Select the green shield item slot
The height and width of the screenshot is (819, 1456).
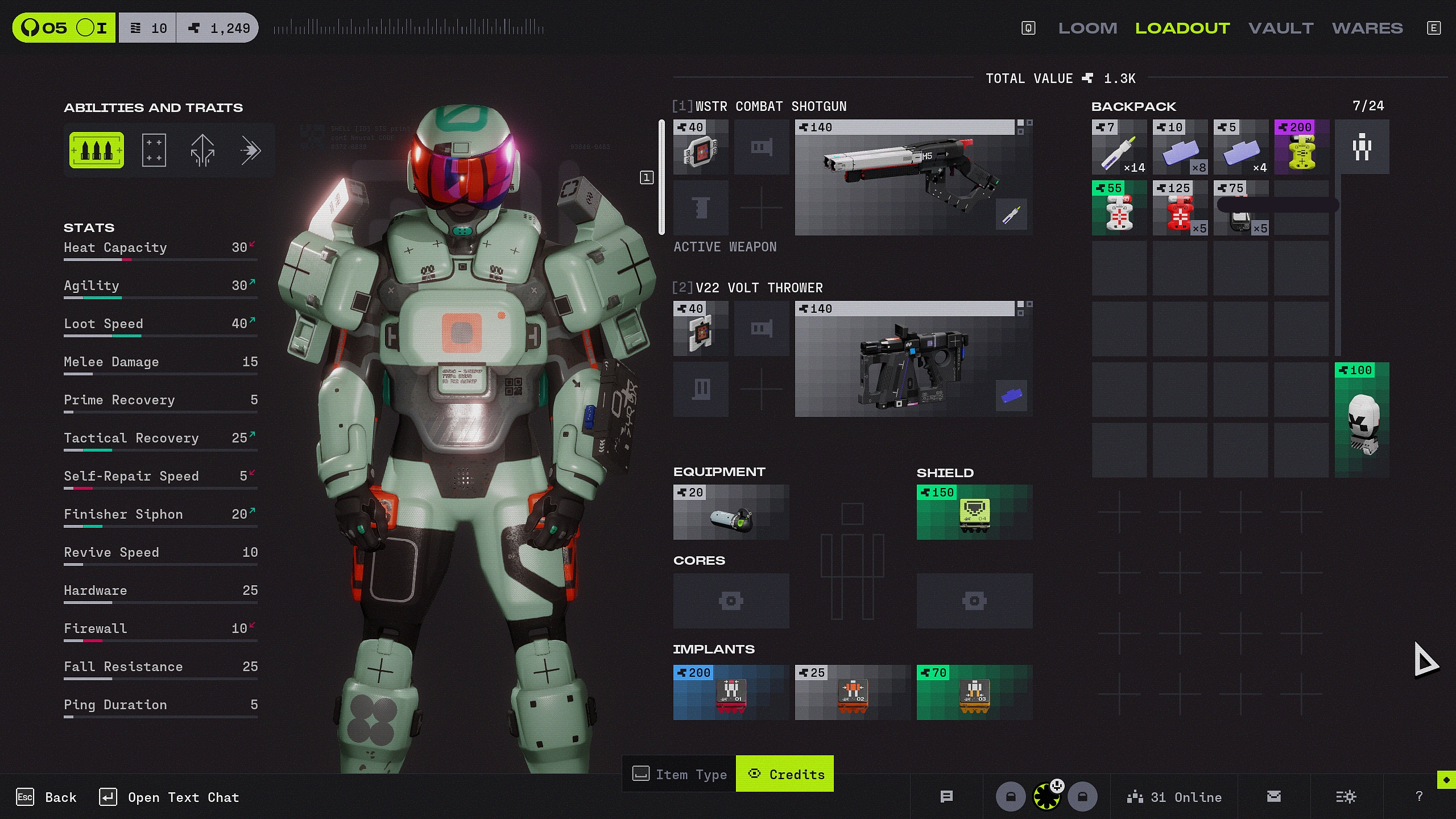[974, 512]
